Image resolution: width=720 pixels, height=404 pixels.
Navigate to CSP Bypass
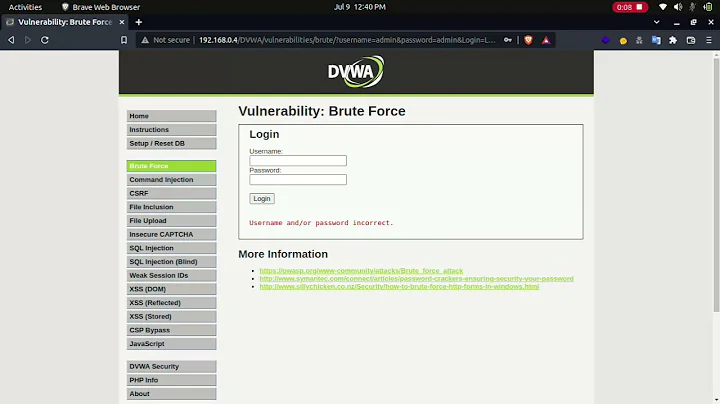coord(171,330)
